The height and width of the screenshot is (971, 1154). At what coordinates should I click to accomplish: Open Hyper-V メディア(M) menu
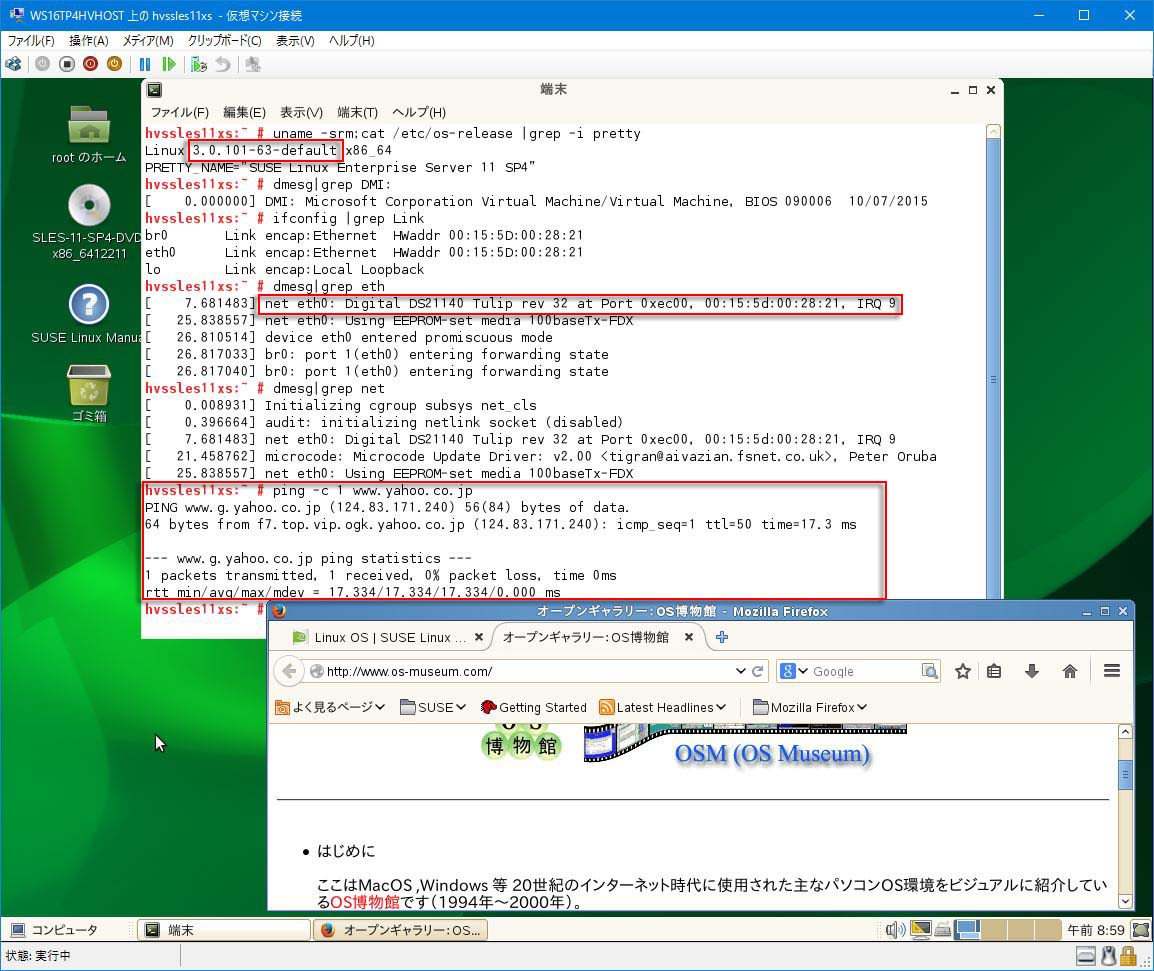(x=148, y=40)
